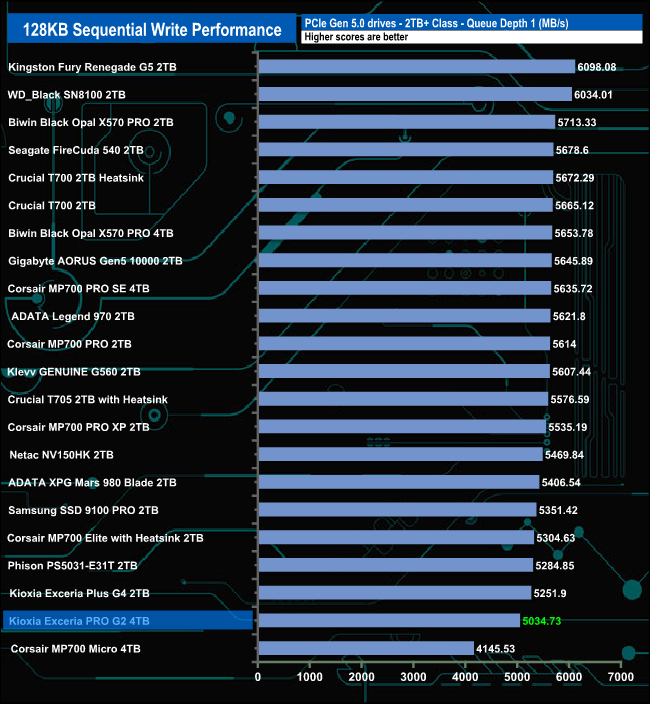650x704 pixels.
Task: Select the 'Kingston Fury Renegade G5 2TB' label
Action: click(x=92, y=67)
